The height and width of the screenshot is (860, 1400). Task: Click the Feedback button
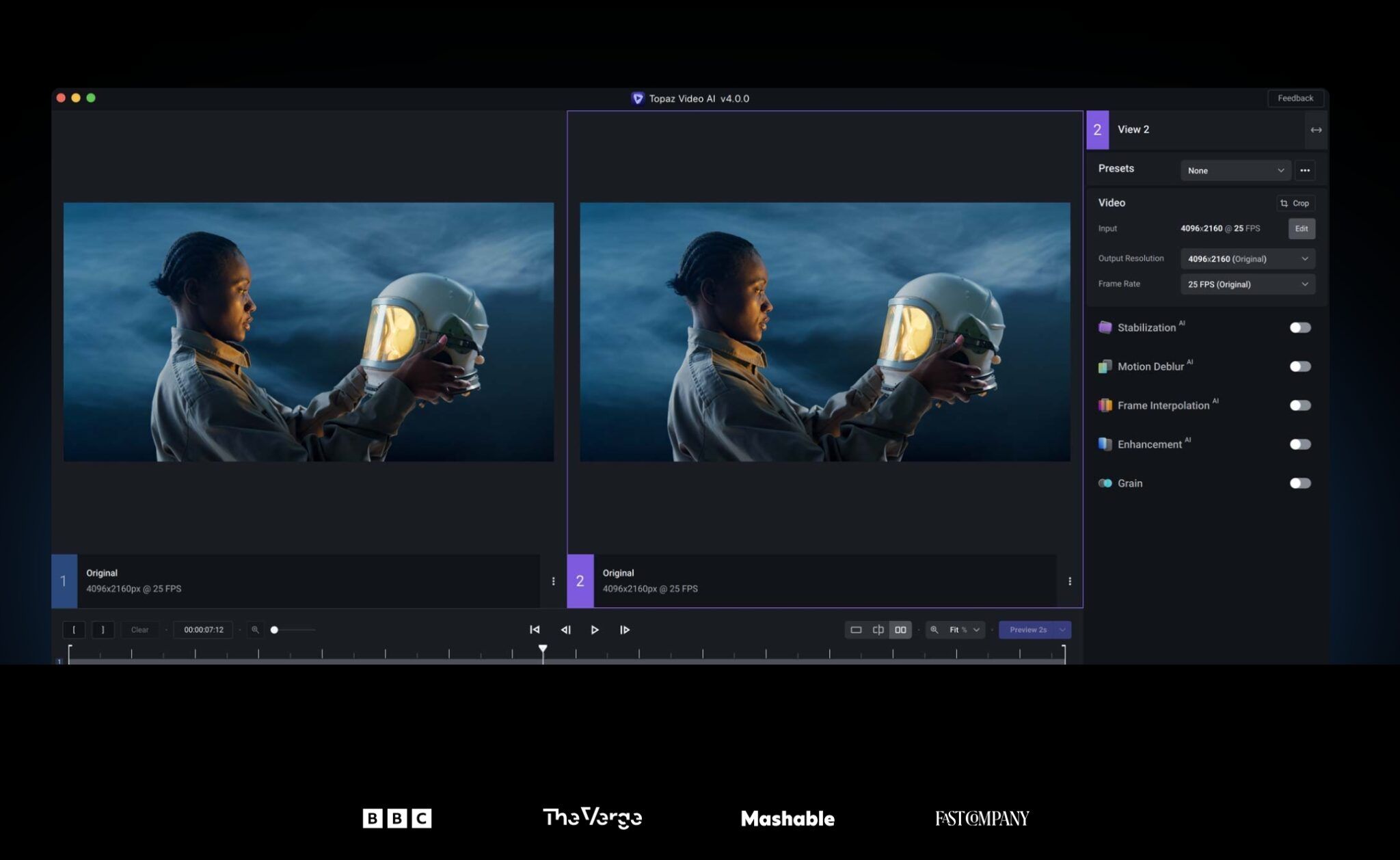1295,98
